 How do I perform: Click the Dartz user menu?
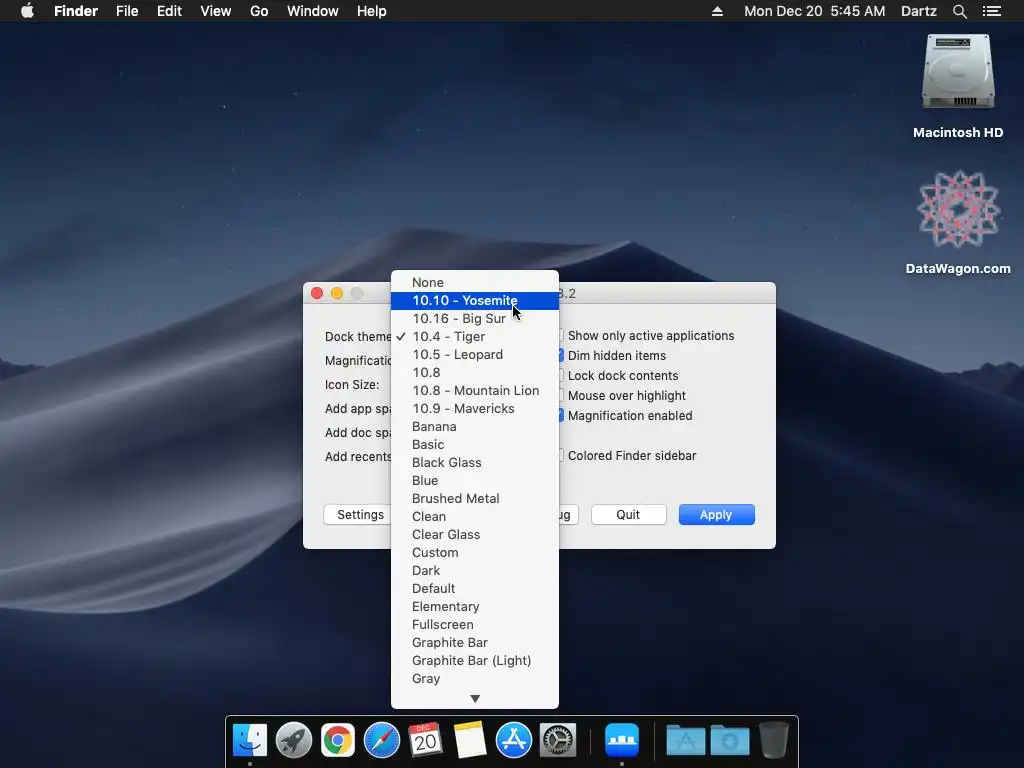pyautogui.click(x=918, y=11)
